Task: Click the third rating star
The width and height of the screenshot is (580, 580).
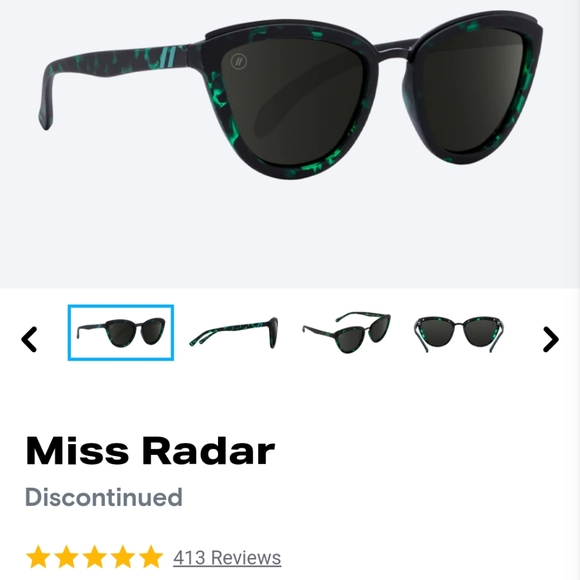Action: [95, 556]
